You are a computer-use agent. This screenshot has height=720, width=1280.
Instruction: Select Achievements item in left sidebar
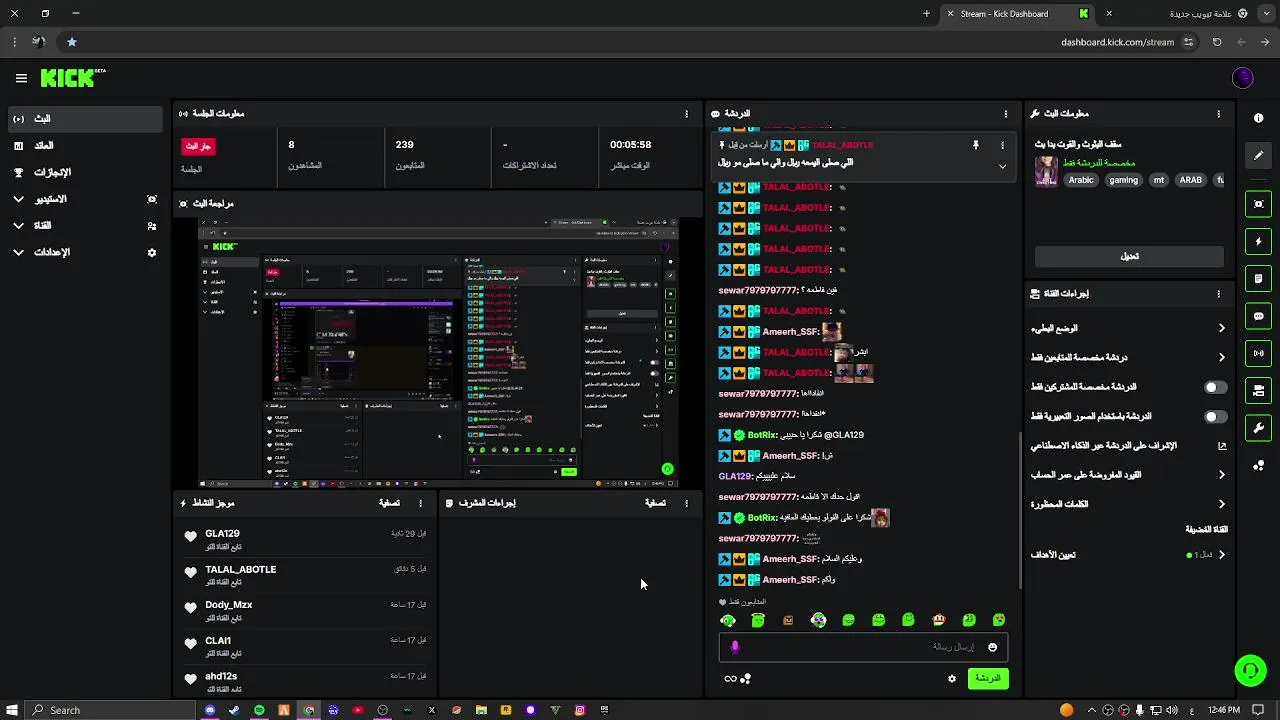pyautogui.click(x=84, y=173)
